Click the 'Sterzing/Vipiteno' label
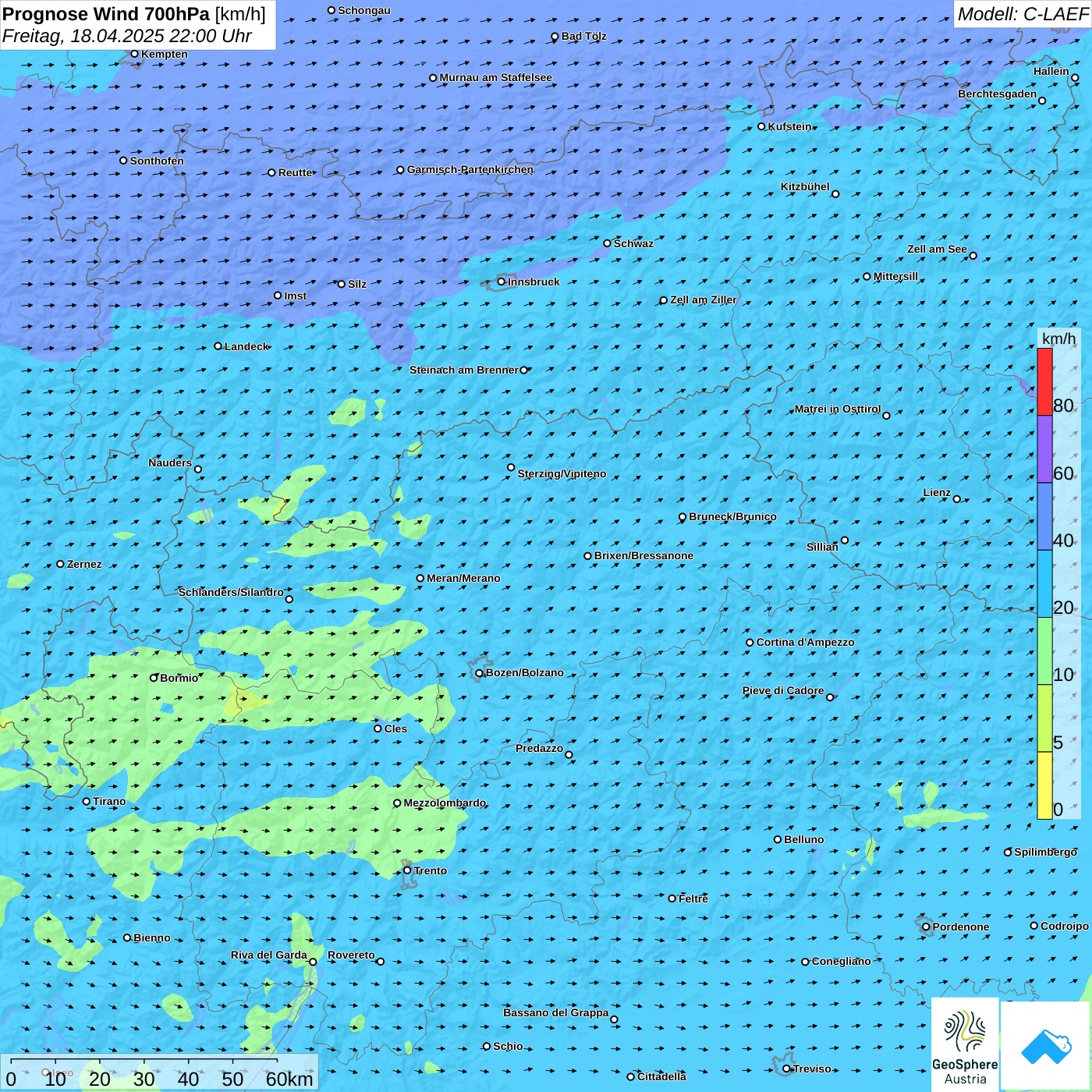The height and width of the screenshot is (1092, 1092). click(x=562, y=473)
